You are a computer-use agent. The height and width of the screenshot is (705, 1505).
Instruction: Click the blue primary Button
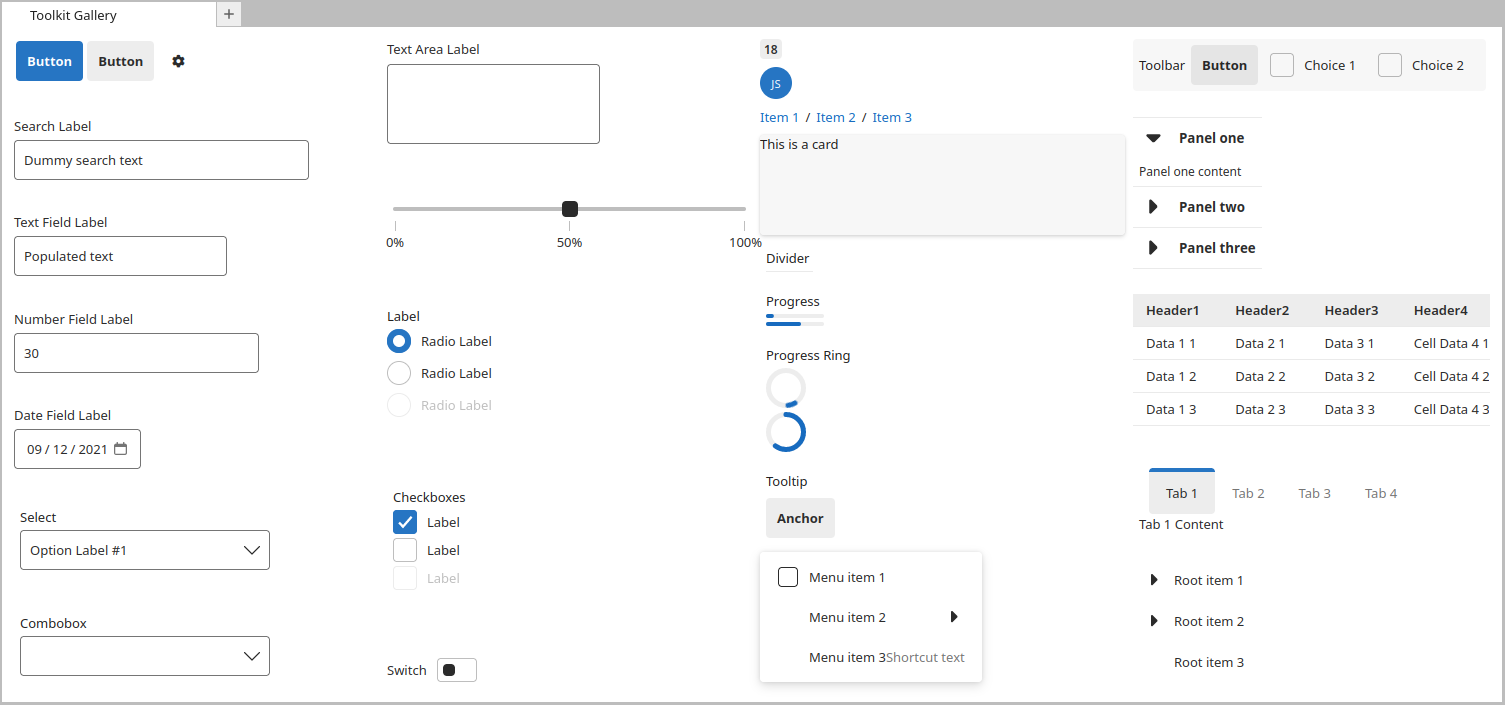49,61
